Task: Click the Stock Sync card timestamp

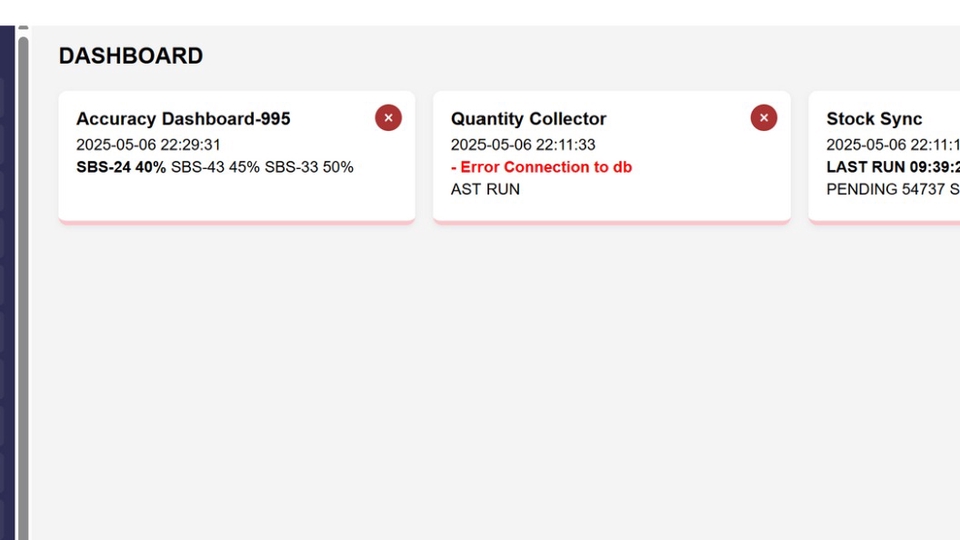Action: pos(892,145)
